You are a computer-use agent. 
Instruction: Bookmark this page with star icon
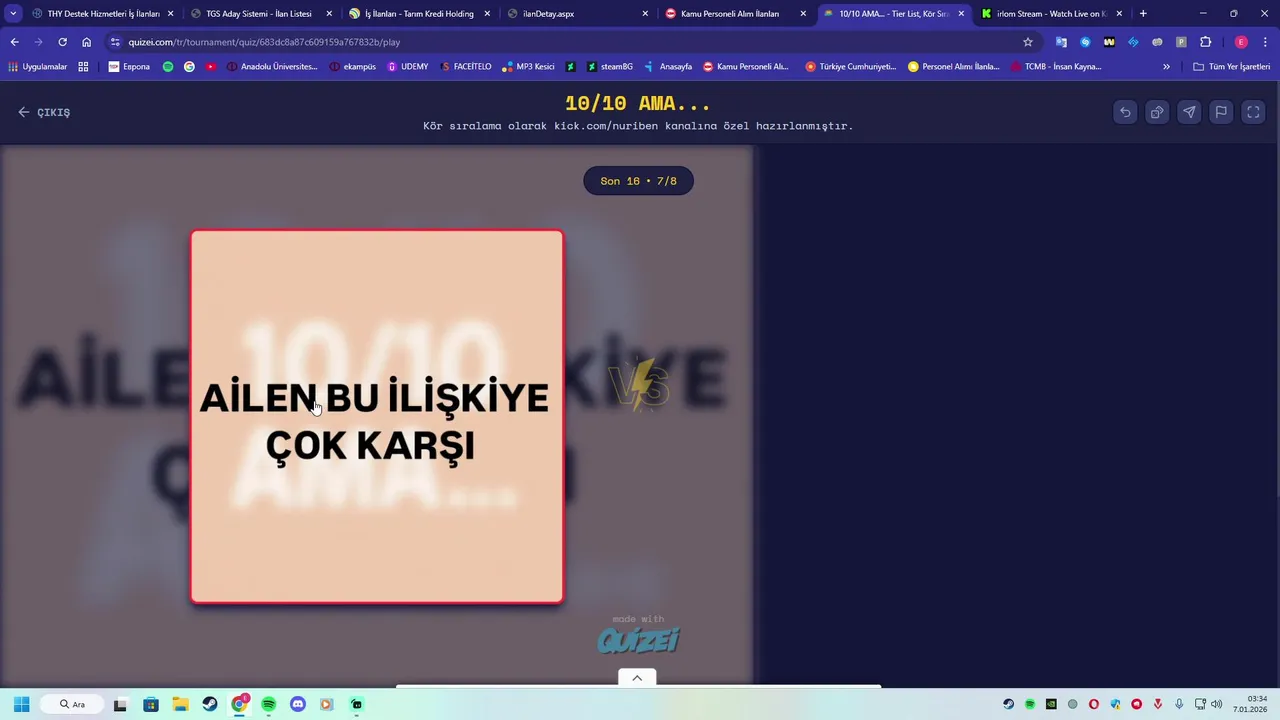pos(1027,42)
